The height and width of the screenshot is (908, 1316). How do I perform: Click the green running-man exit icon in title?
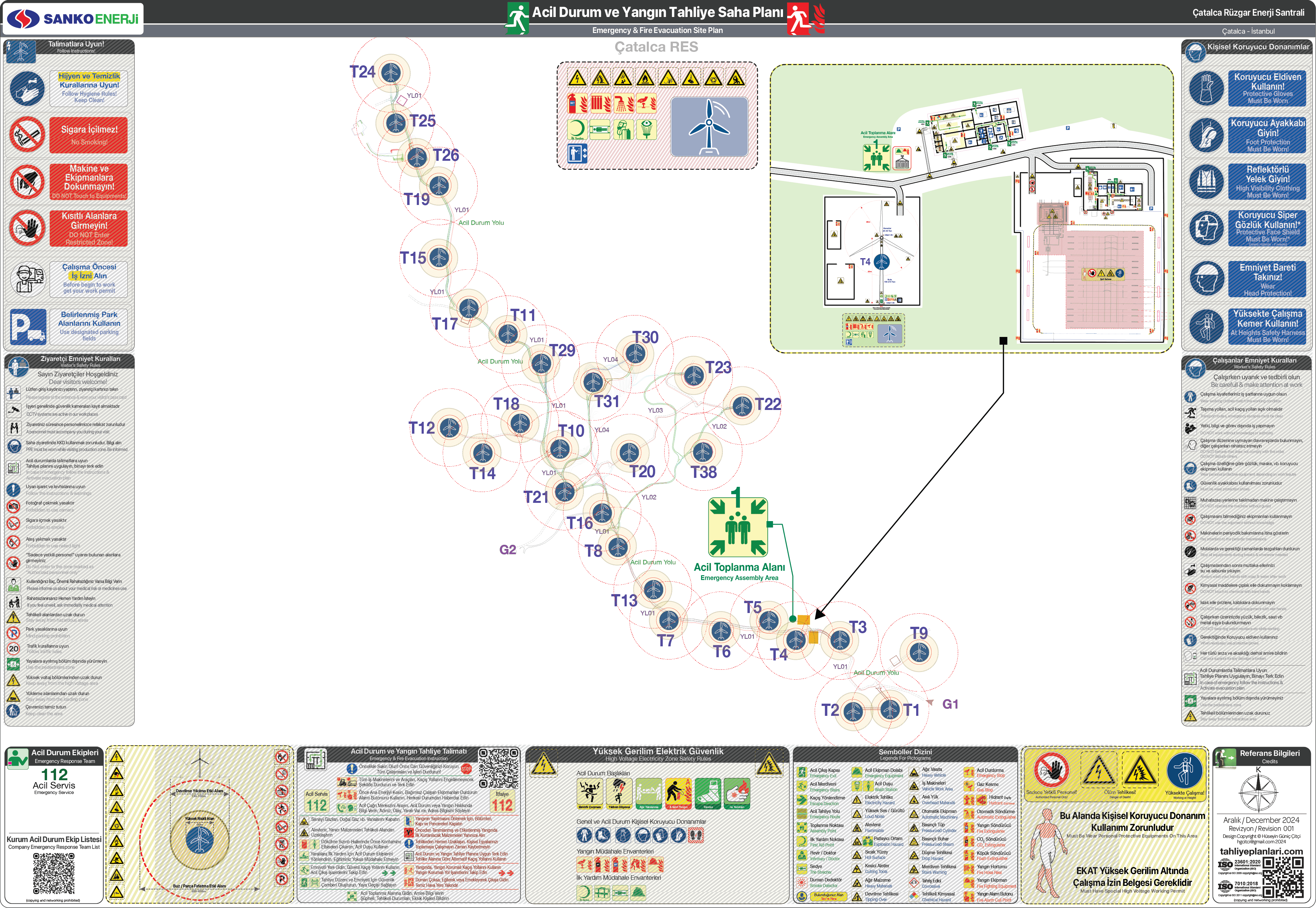[x=517, y=18]
